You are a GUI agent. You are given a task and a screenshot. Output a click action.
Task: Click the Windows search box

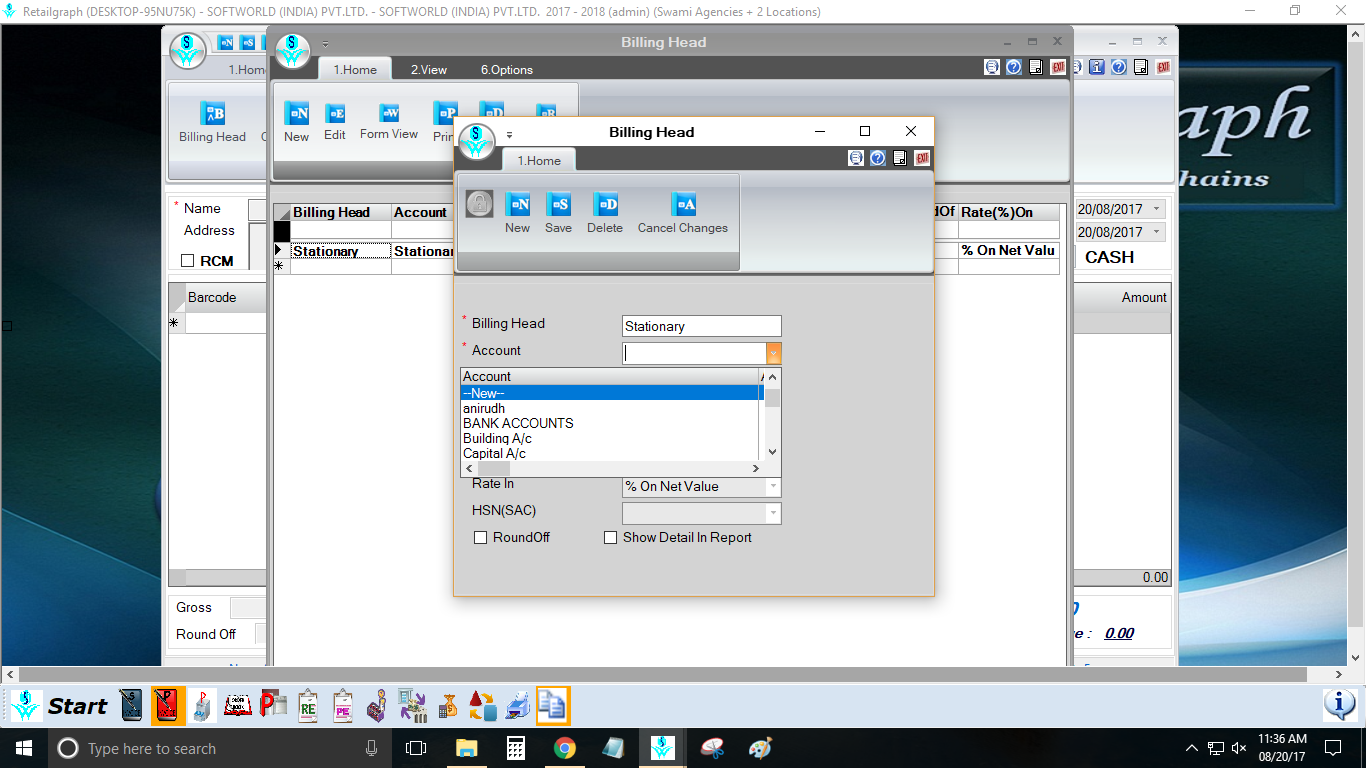(219, 748)
